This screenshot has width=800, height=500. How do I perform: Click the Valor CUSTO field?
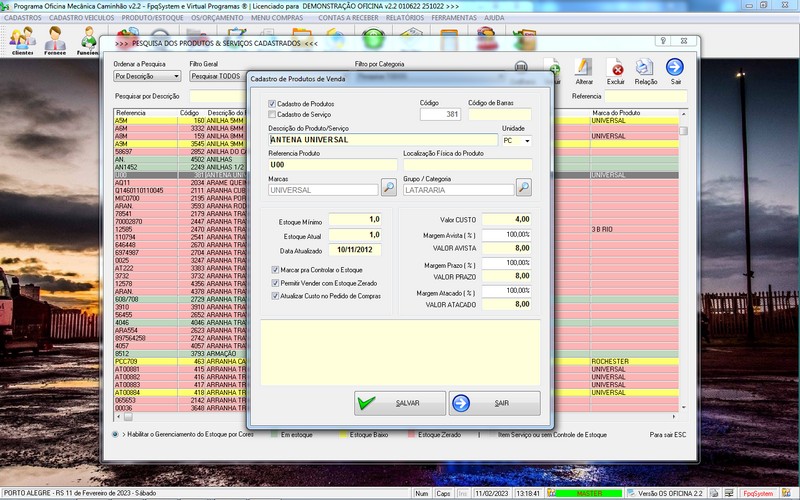pyautogui.click(x=507, y=219)
